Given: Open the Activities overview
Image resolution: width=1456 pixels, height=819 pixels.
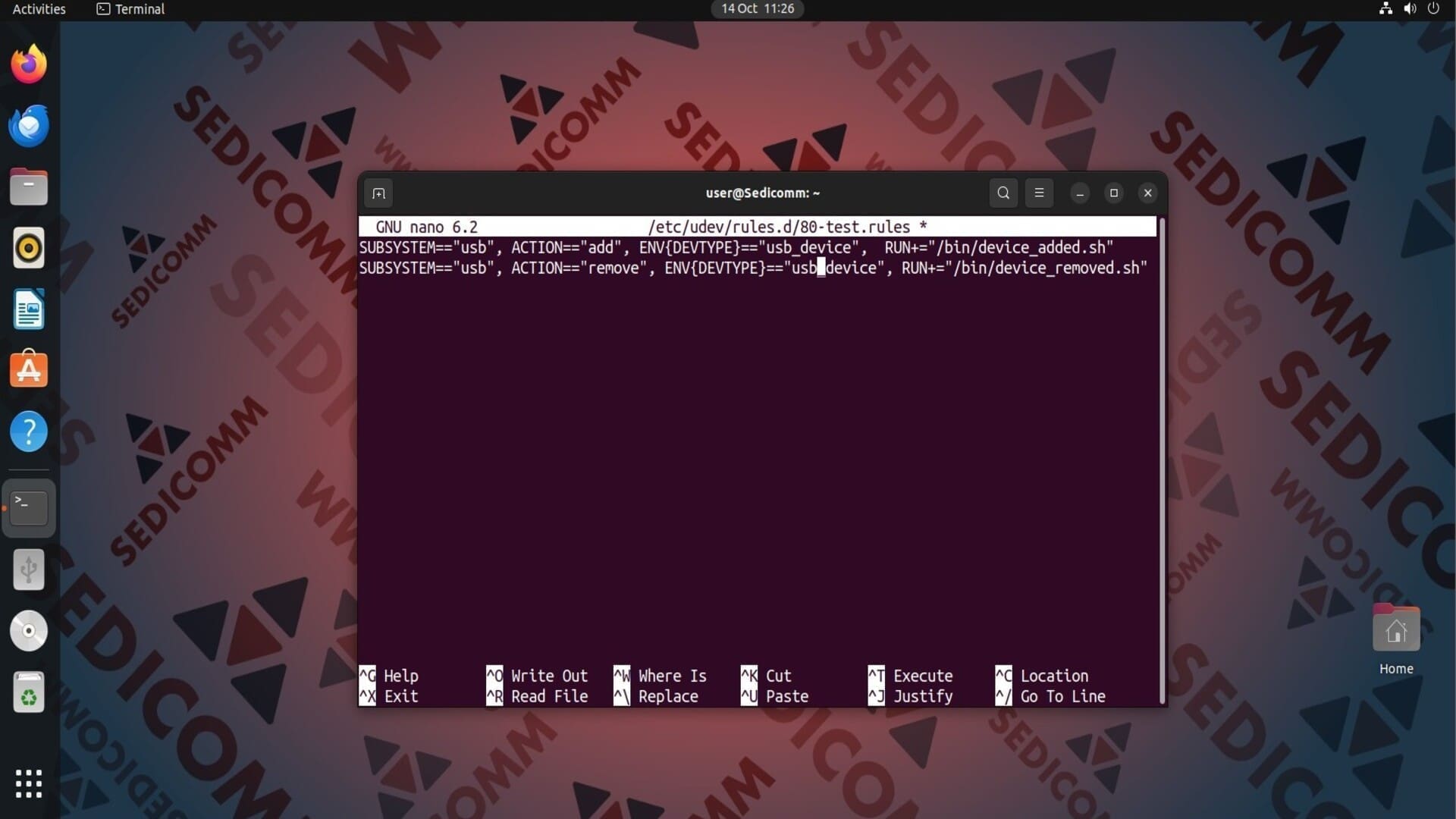Looking at the screenshot, I should [39, 9].
